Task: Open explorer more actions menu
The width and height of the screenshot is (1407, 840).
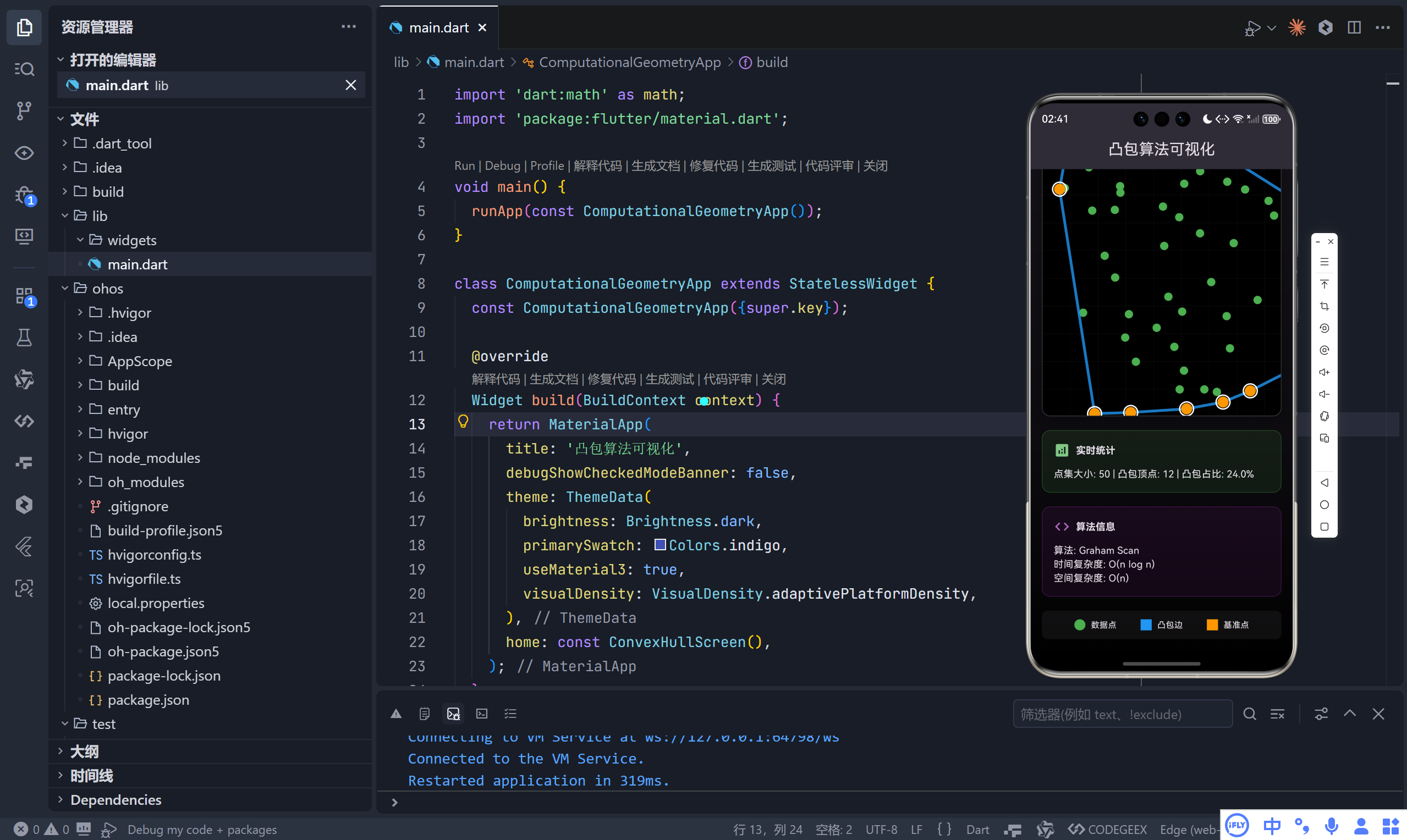Action: (x=349, y=26)
